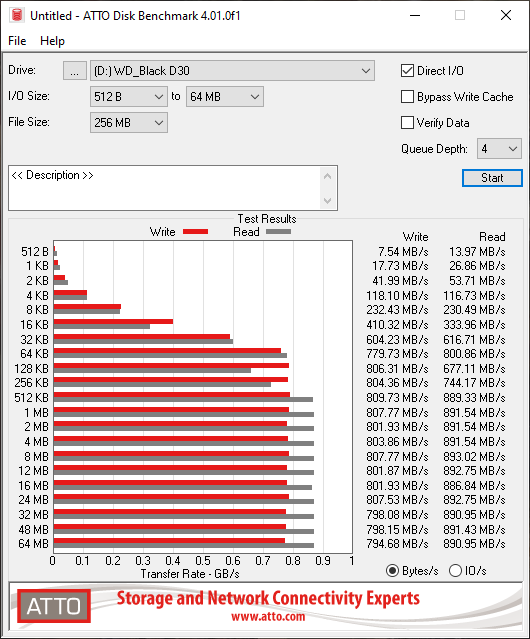
Task: Minimize the ATTO Disk Benchmark window
Action: (415, 15)
